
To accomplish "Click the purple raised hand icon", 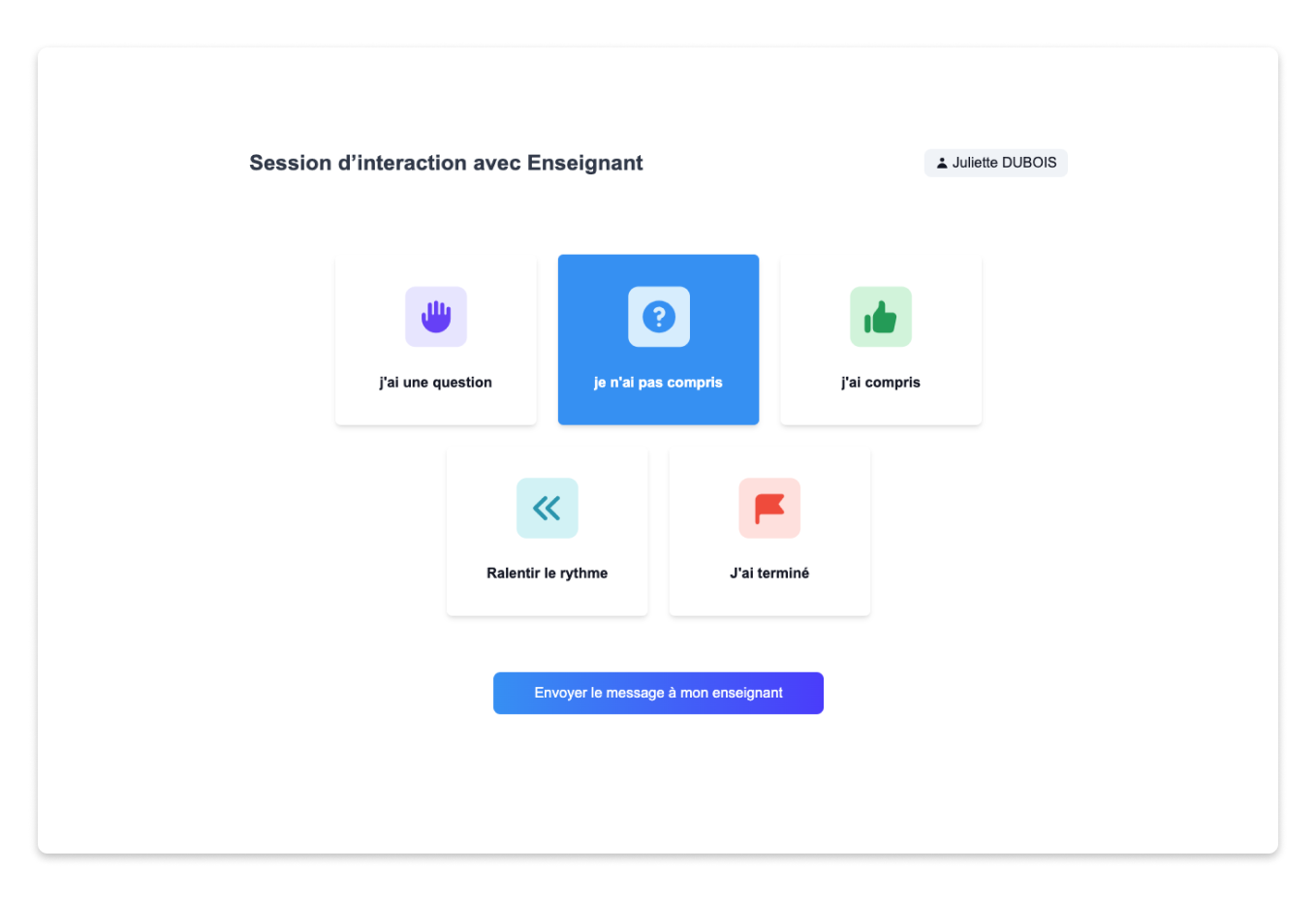I will pos(436,317).
